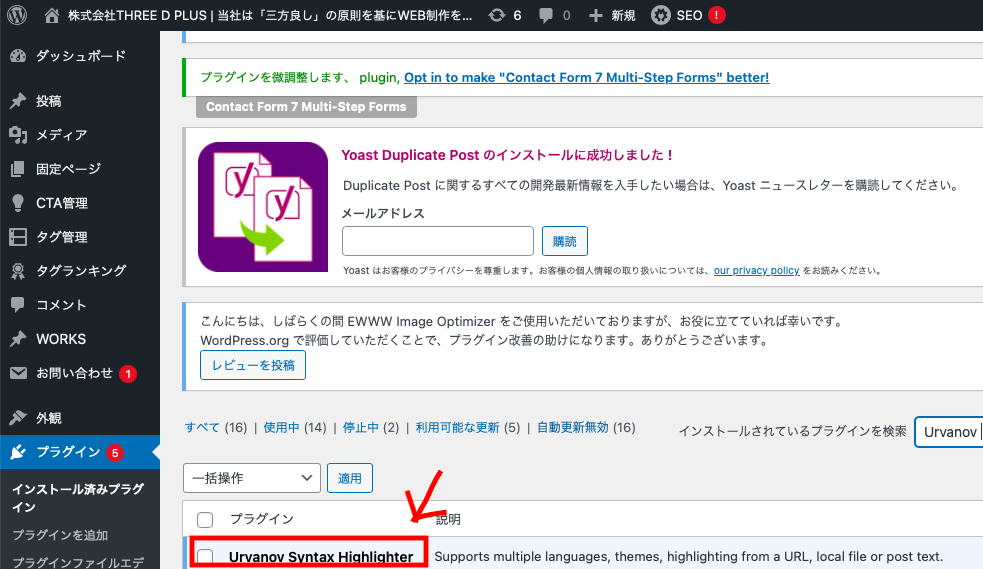Screen dimensions: 983x569
Task: Click the 投稿 pushpin icon
Action: pos(18,101)
